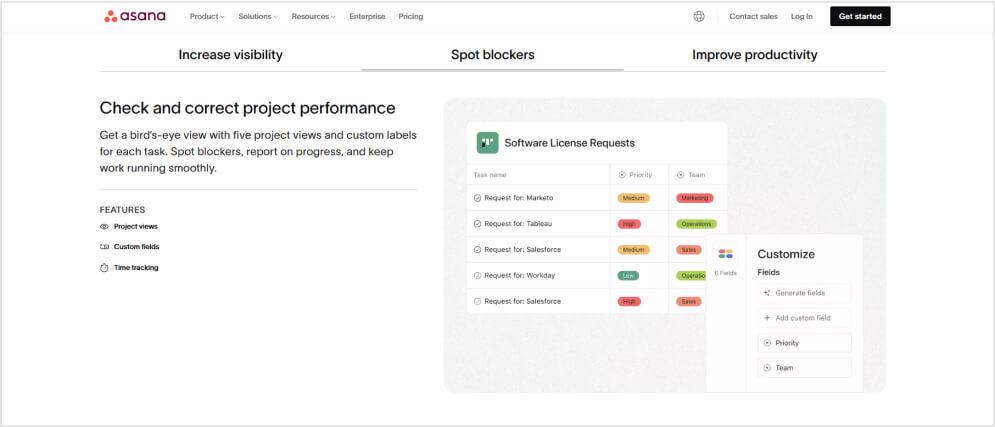This screenshot has width=995, height=427.
Task: Check the High-priority Request for: Salesforce task
Action: (478, 301)
